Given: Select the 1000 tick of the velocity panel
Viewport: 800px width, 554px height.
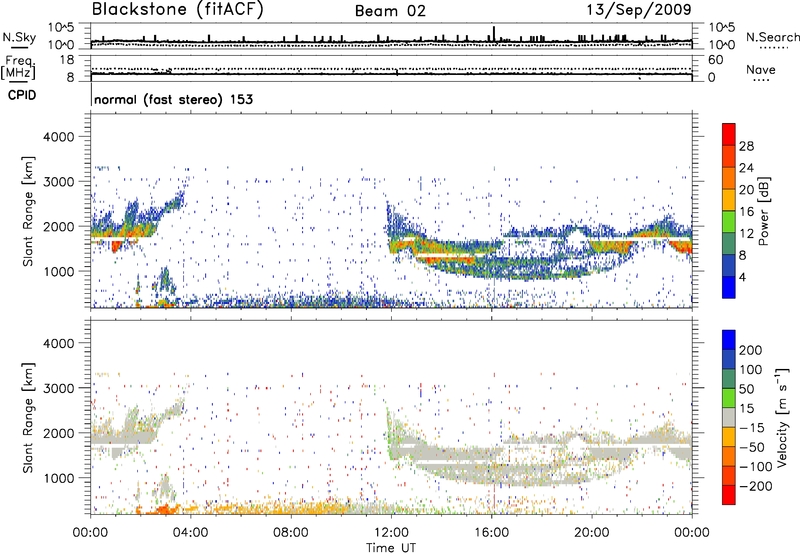Looking at the screenshot, I should coord(58,478).
